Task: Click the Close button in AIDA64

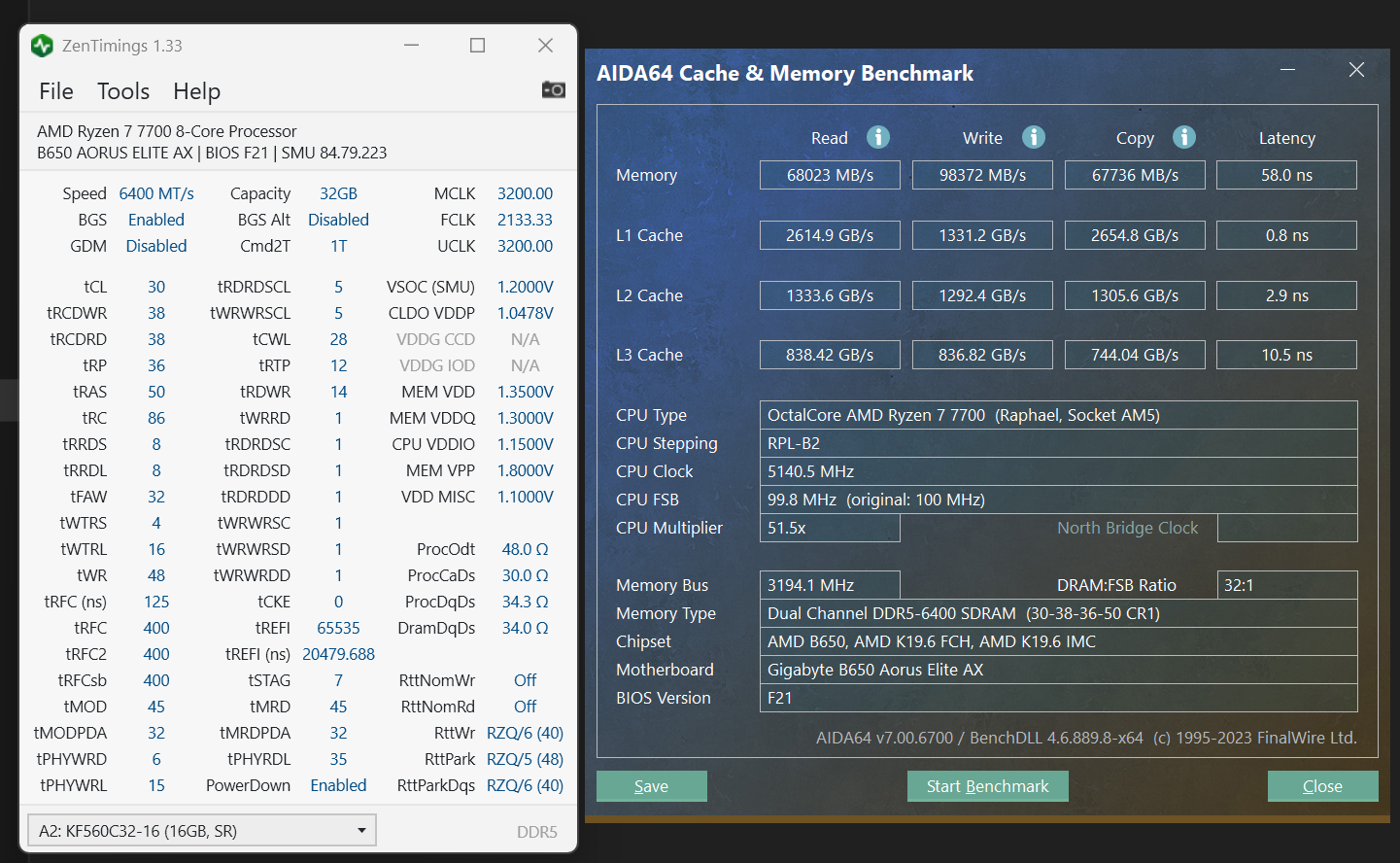Action: (1322, 786)
